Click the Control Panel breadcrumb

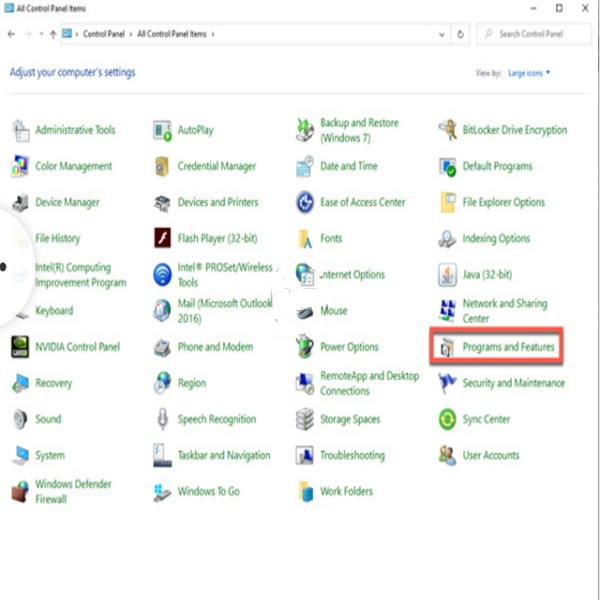coord(104,34)
